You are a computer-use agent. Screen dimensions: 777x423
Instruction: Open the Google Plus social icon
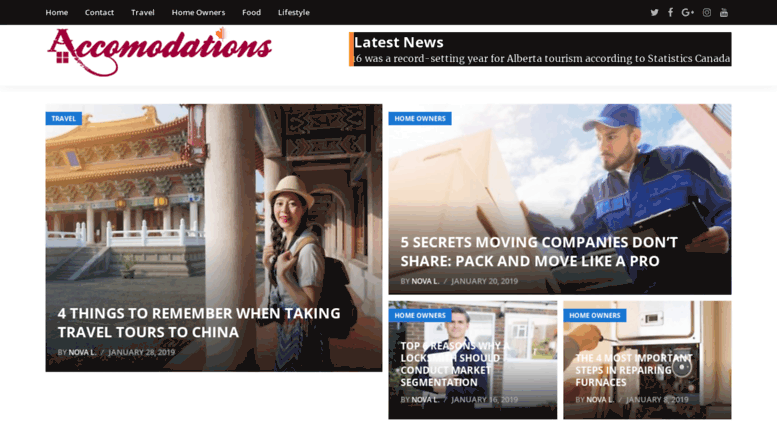[687, 12]
